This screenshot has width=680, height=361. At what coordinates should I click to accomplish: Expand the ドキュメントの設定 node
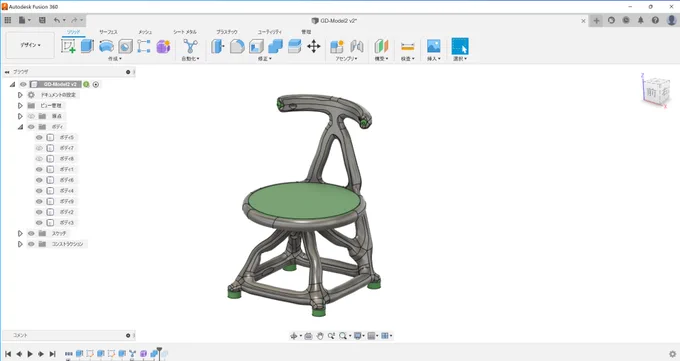[x=20, y=95]
